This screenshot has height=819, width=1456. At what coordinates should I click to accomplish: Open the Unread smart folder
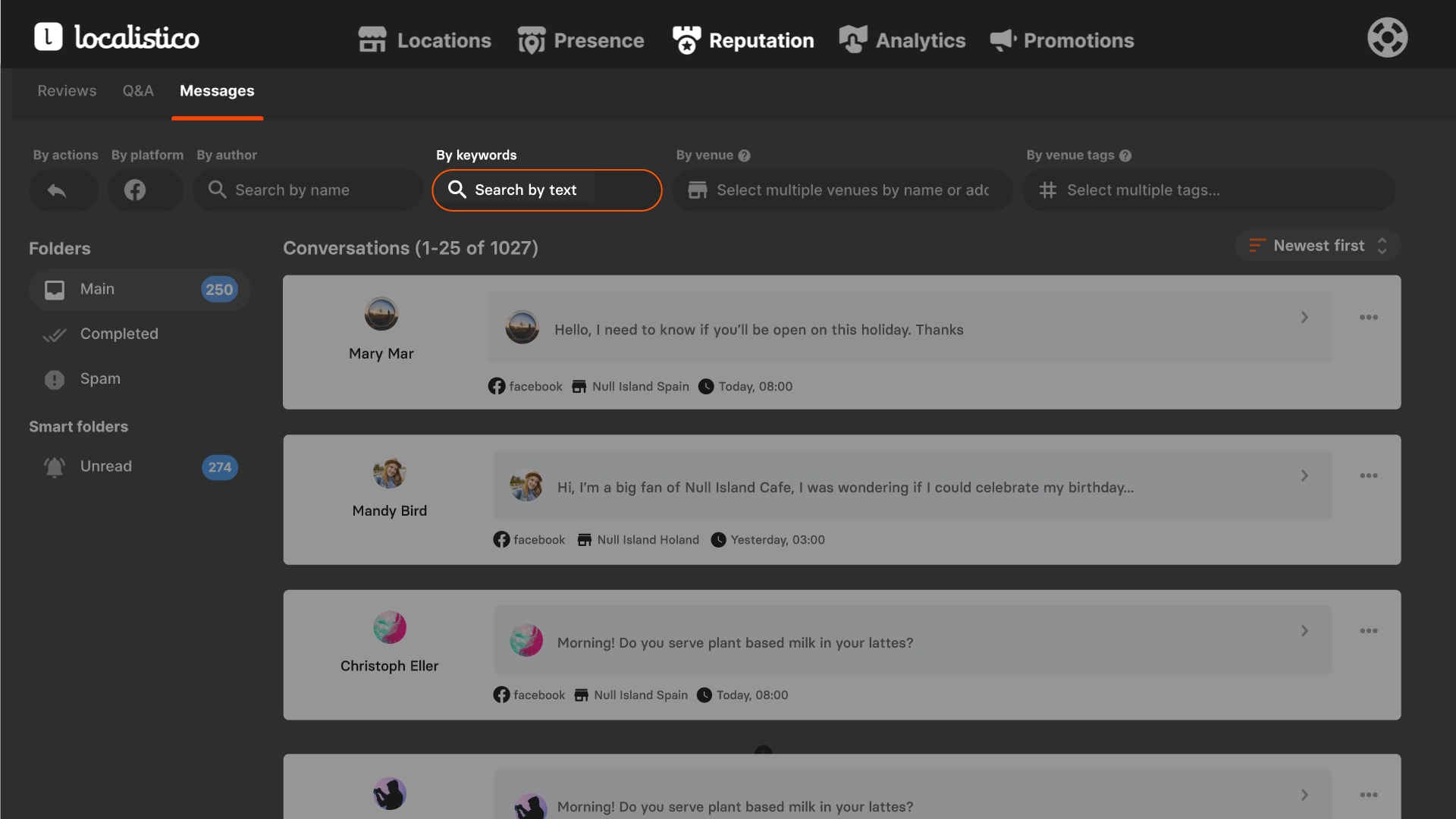coord(106,466)
